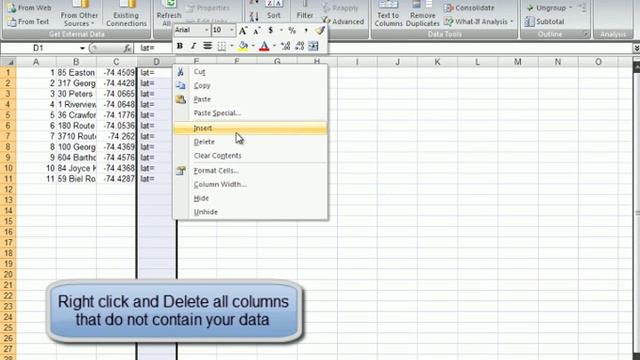The width and height of the screenshot is (640, 360).
Task: Open the font size 10 dropdown
Action: coord(231,30)
